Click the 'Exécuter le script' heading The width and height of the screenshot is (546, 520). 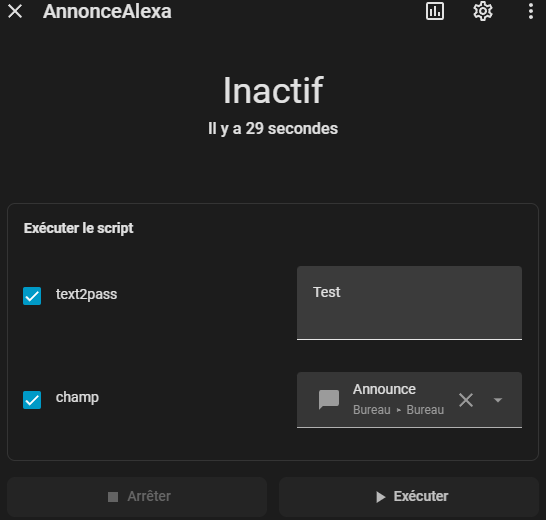tap(78, 228)
